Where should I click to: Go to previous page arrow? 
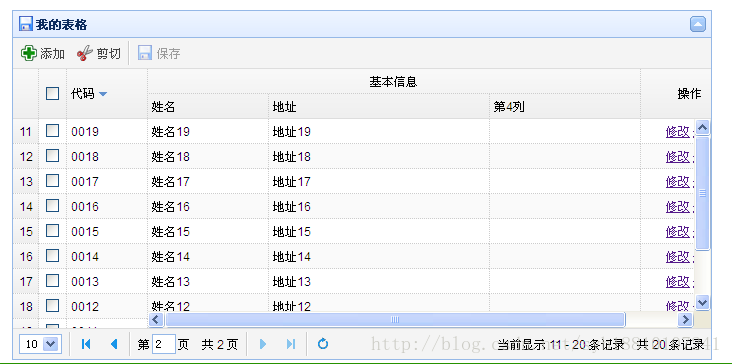coord(113,344)
